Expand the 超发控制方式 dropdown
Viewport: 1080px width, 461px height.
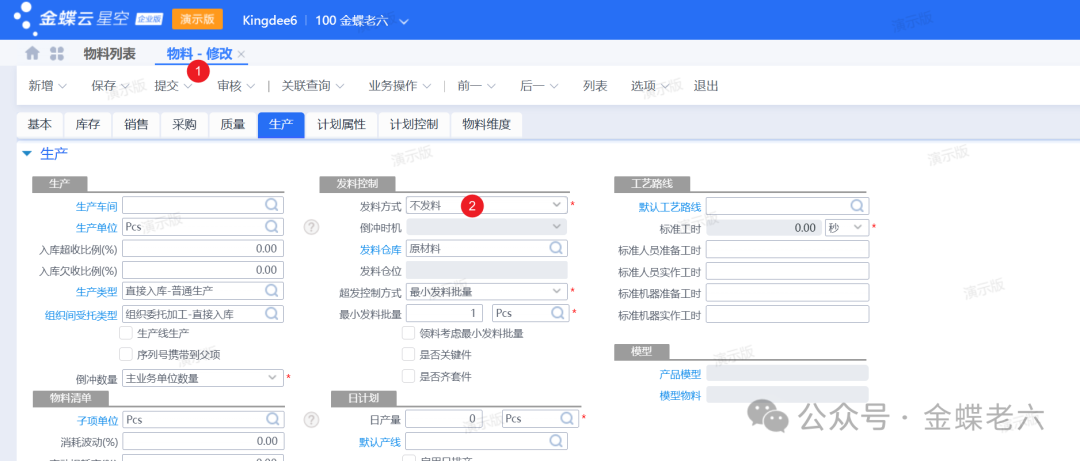click(x=557, y=291)
